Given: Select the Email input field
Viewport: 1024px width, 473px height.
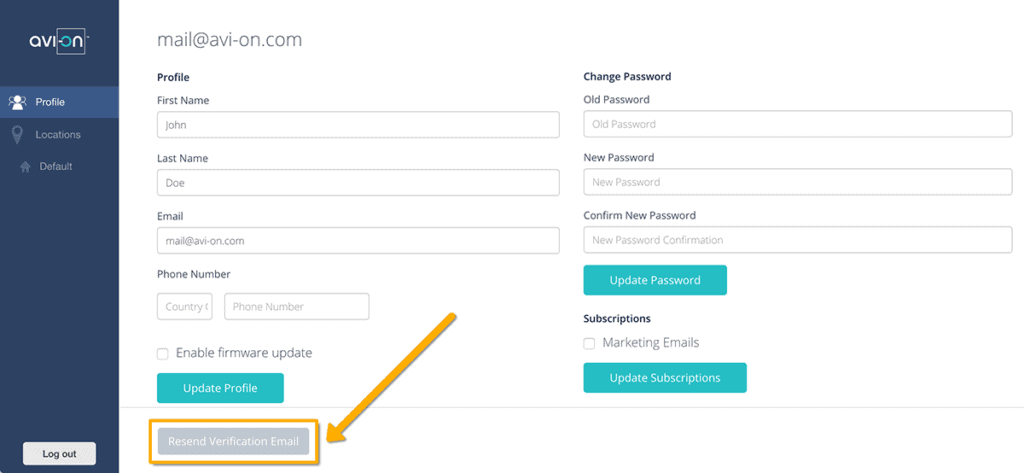Looking at the screenshot, I should coord(358,241).
